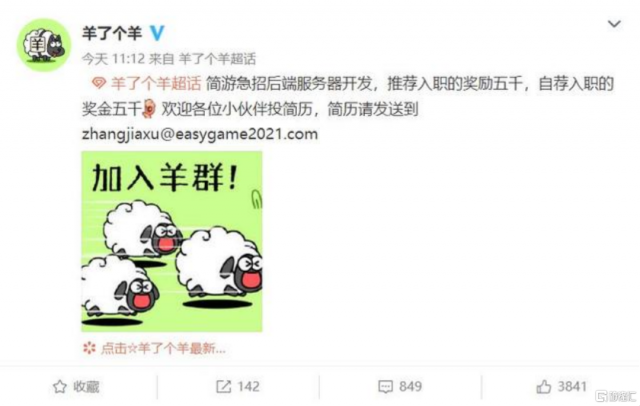This screenshot has width=640, height=406.
Task: Open the 点击☆羊了个羊最新 link
Action: tap(163, 348)
